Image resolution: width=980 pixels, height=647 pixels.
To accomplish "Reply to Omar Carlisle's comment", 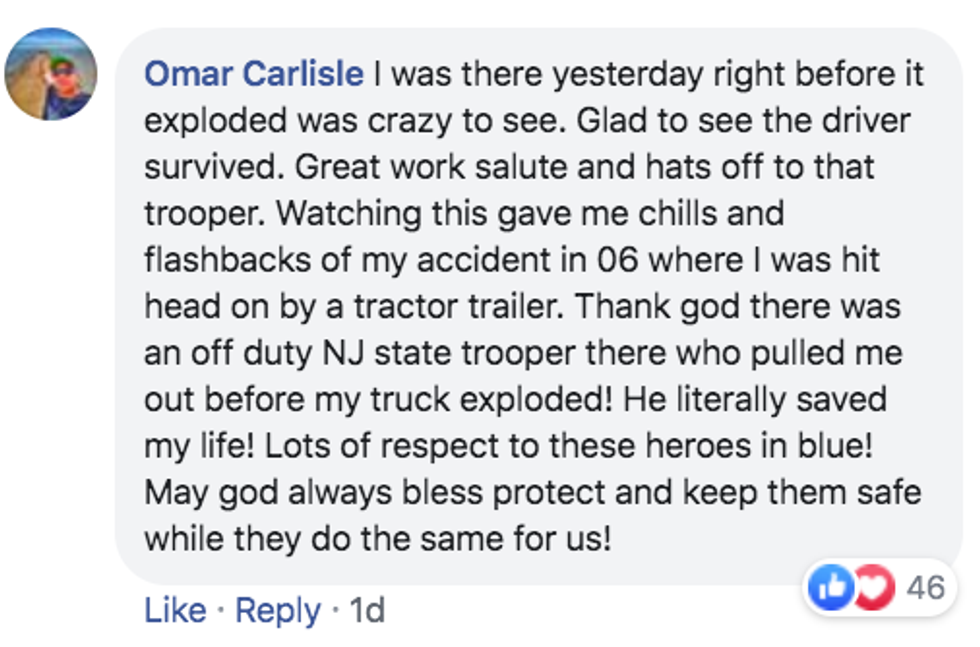I will [x=278, y=610].
